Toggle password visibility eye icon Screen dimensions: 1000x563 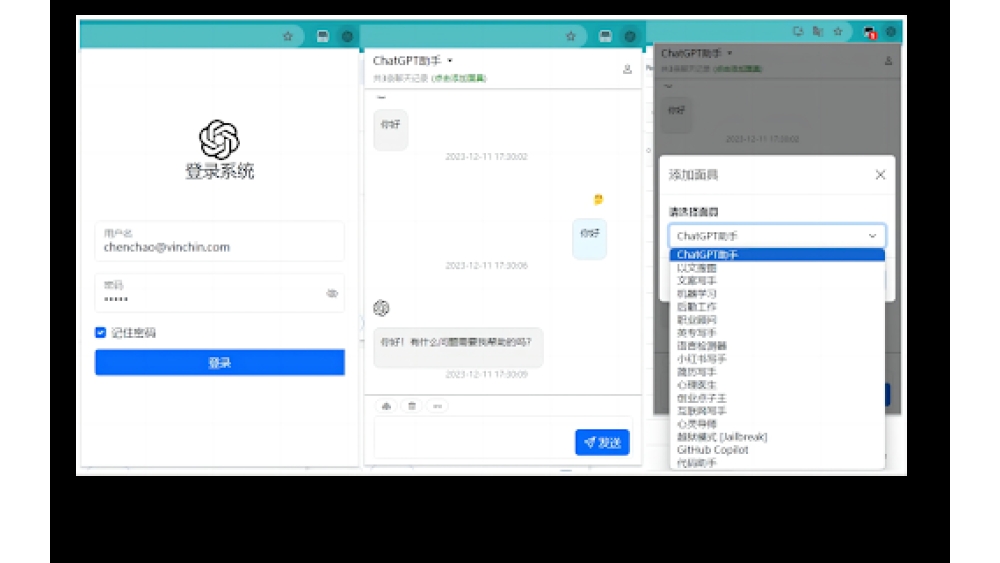[x=332, y=293]
